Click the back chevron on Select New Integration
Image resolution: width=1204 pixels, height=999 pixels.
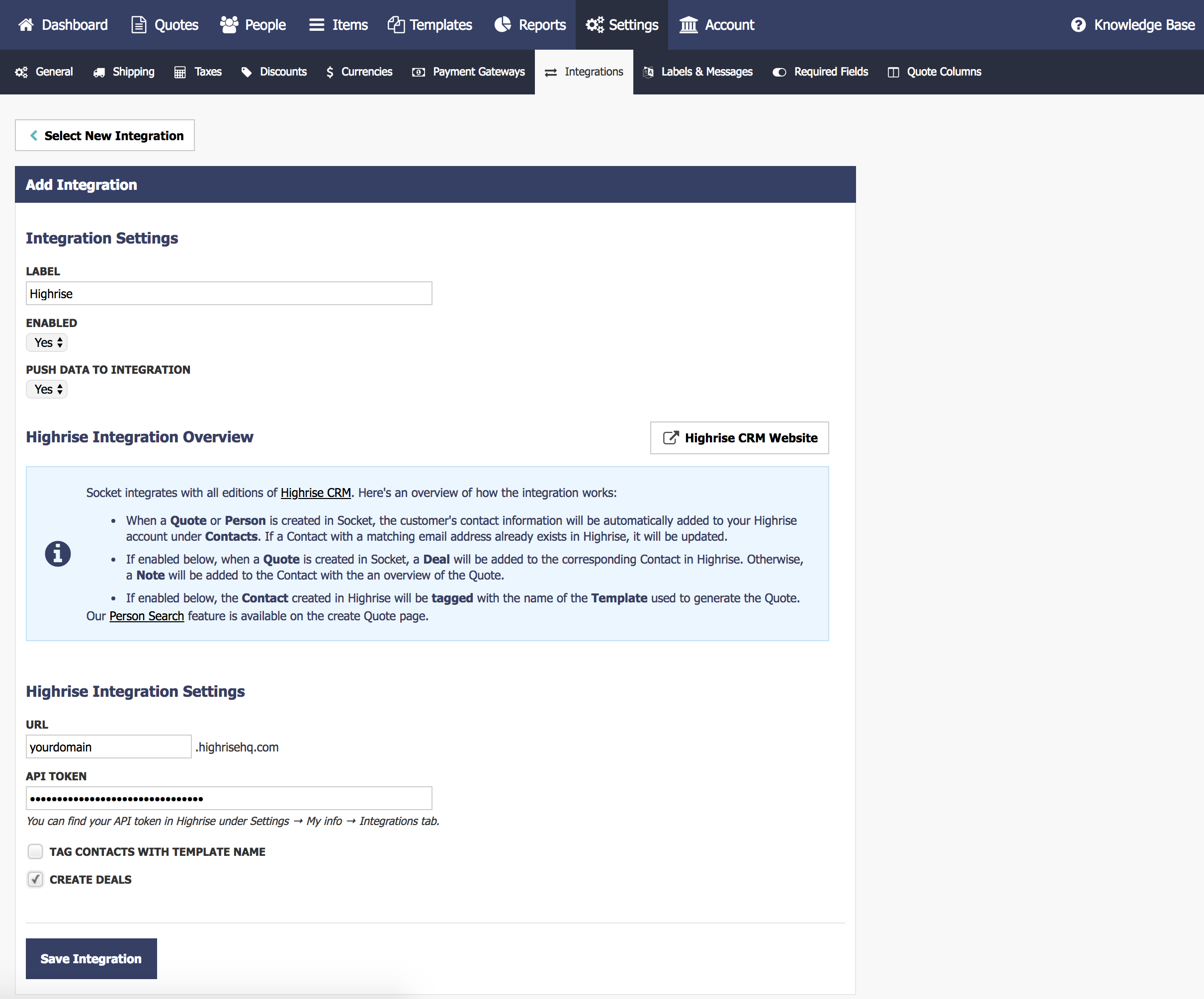click(34, 135)
